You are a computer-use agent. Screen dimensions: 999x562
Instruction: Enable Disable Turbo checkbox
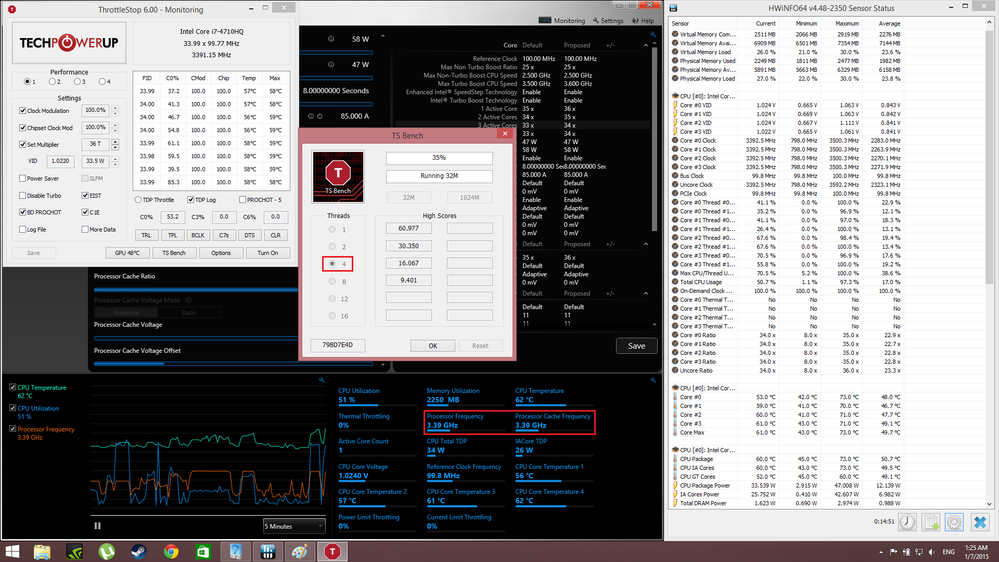pyautogui.click(x=23, y=196)
